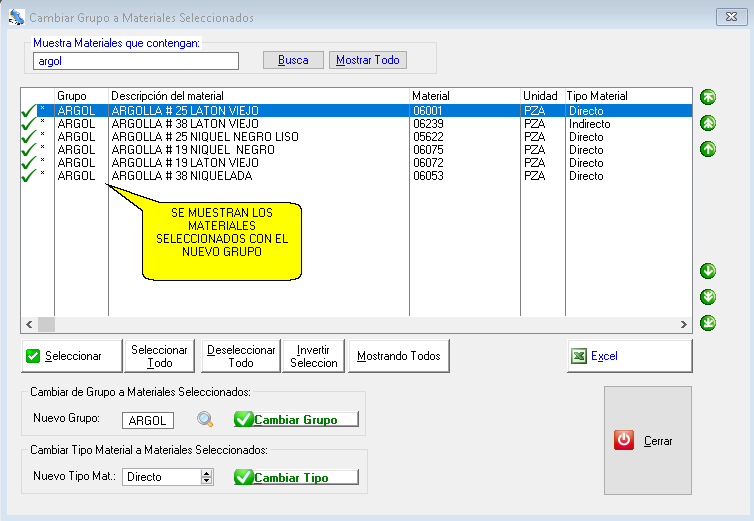Click the Cambiar Grupo button

295,420
